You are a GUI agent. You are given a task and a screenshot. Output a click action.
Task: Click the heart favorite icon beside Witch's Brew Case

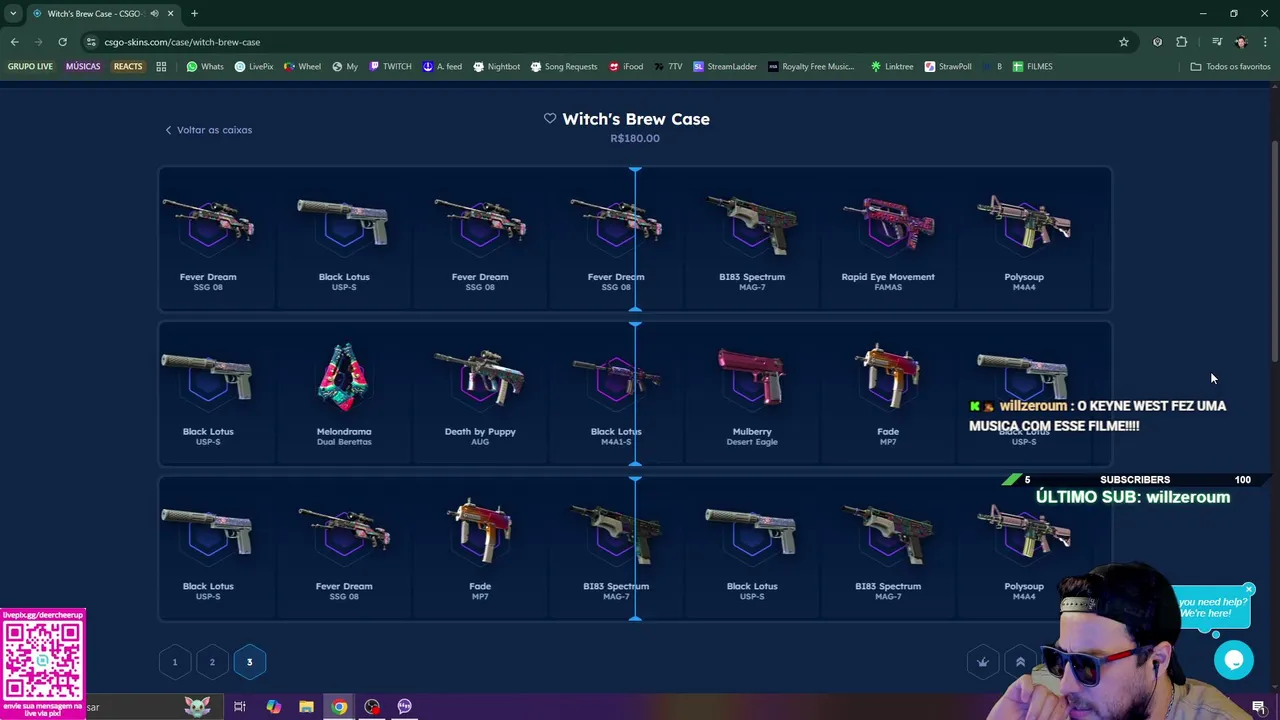(x=550, y=118)
